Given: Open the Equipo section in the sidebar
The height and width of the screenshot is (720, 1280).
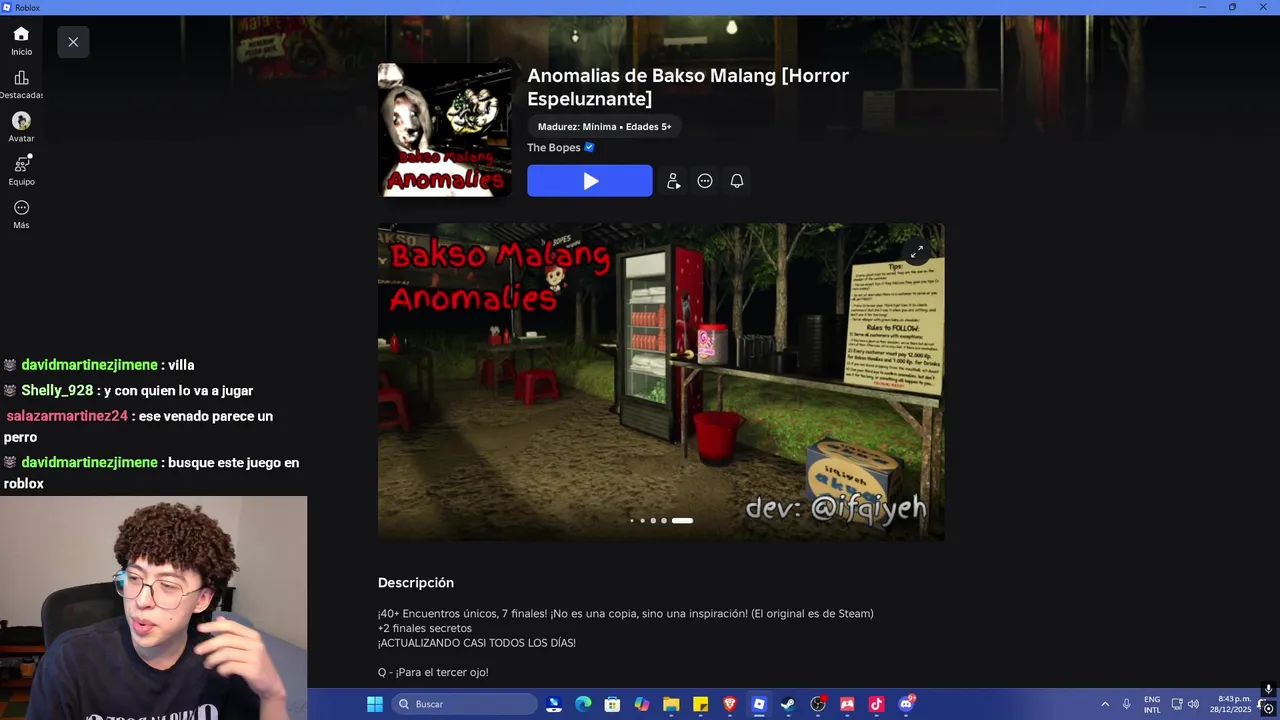Looking at the screenshot, I should [x=21, y=170].
